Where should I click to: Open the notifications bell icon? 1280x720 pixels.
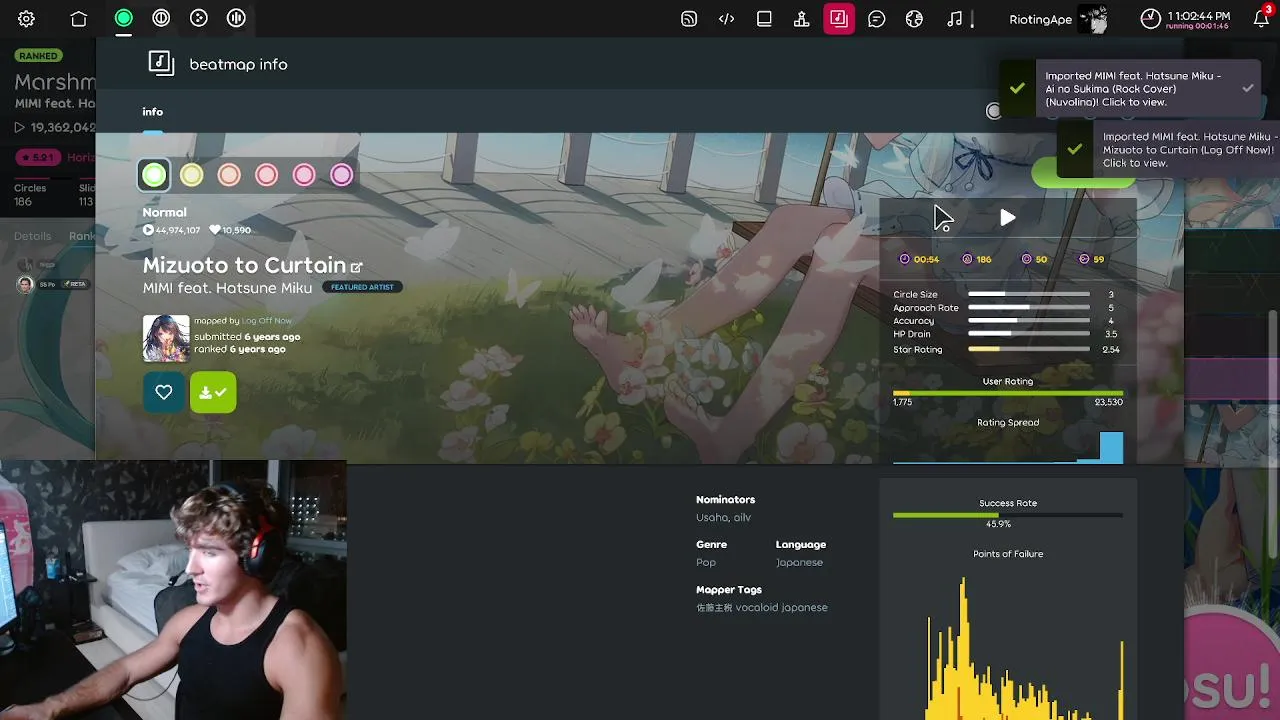1261,18
